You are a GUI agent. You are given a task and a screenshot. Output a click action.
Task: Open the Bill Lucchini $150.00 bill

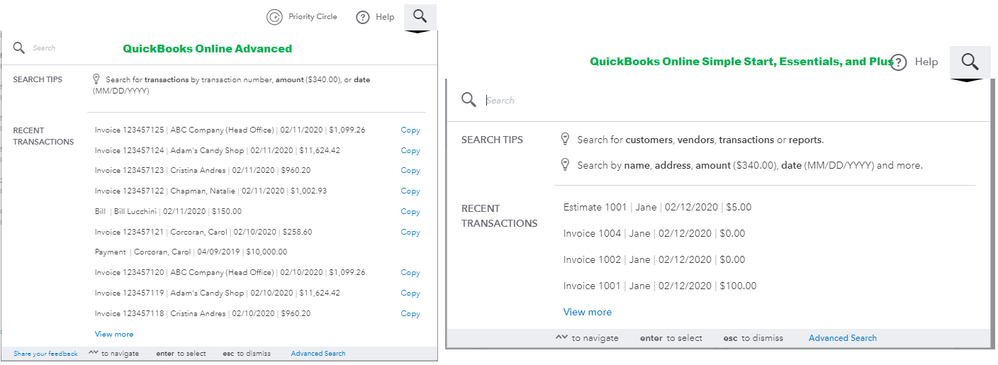coord(168,211)
